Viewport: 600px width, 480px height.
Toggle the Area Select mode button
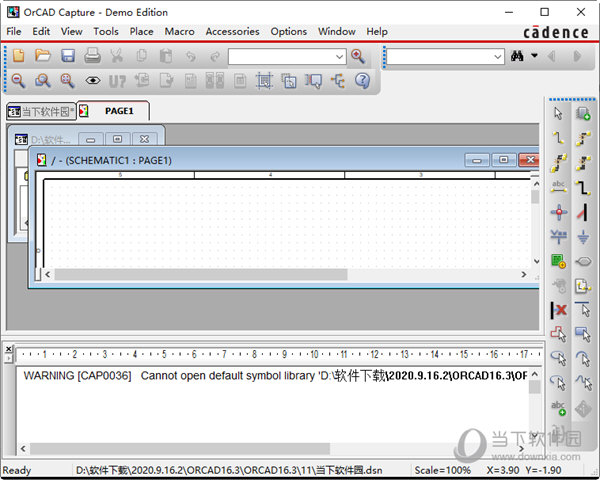pos(289,81)
